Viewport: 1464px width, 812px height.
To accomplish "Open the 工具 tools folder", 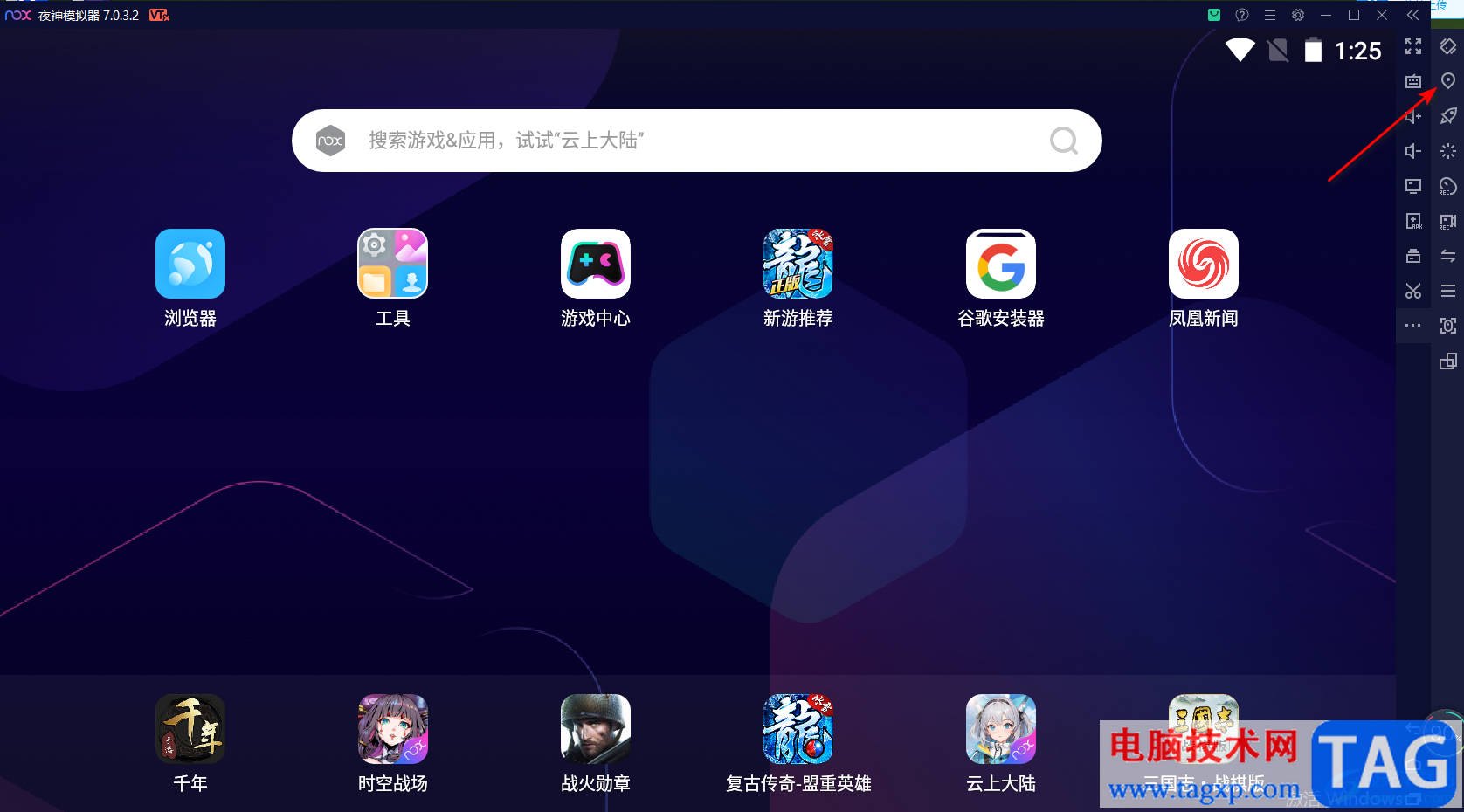I will [x=393, y=264].
